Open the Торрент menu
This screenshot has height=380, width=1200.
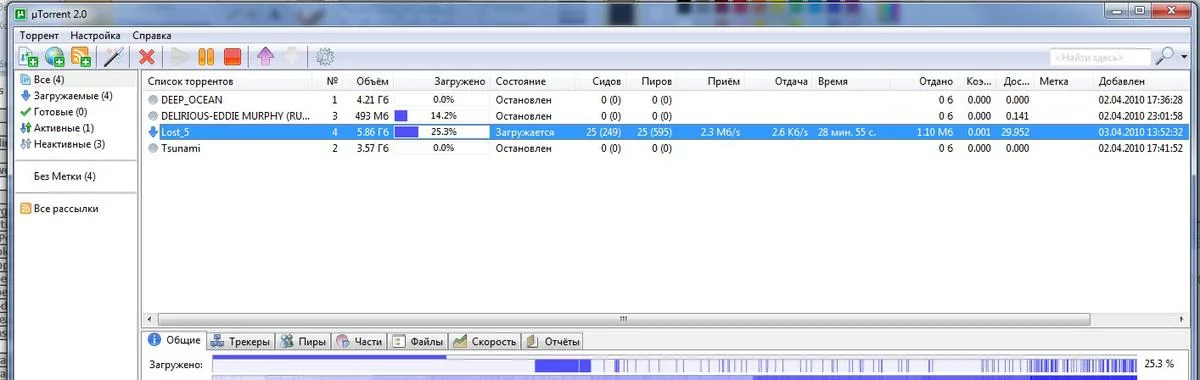39,35
